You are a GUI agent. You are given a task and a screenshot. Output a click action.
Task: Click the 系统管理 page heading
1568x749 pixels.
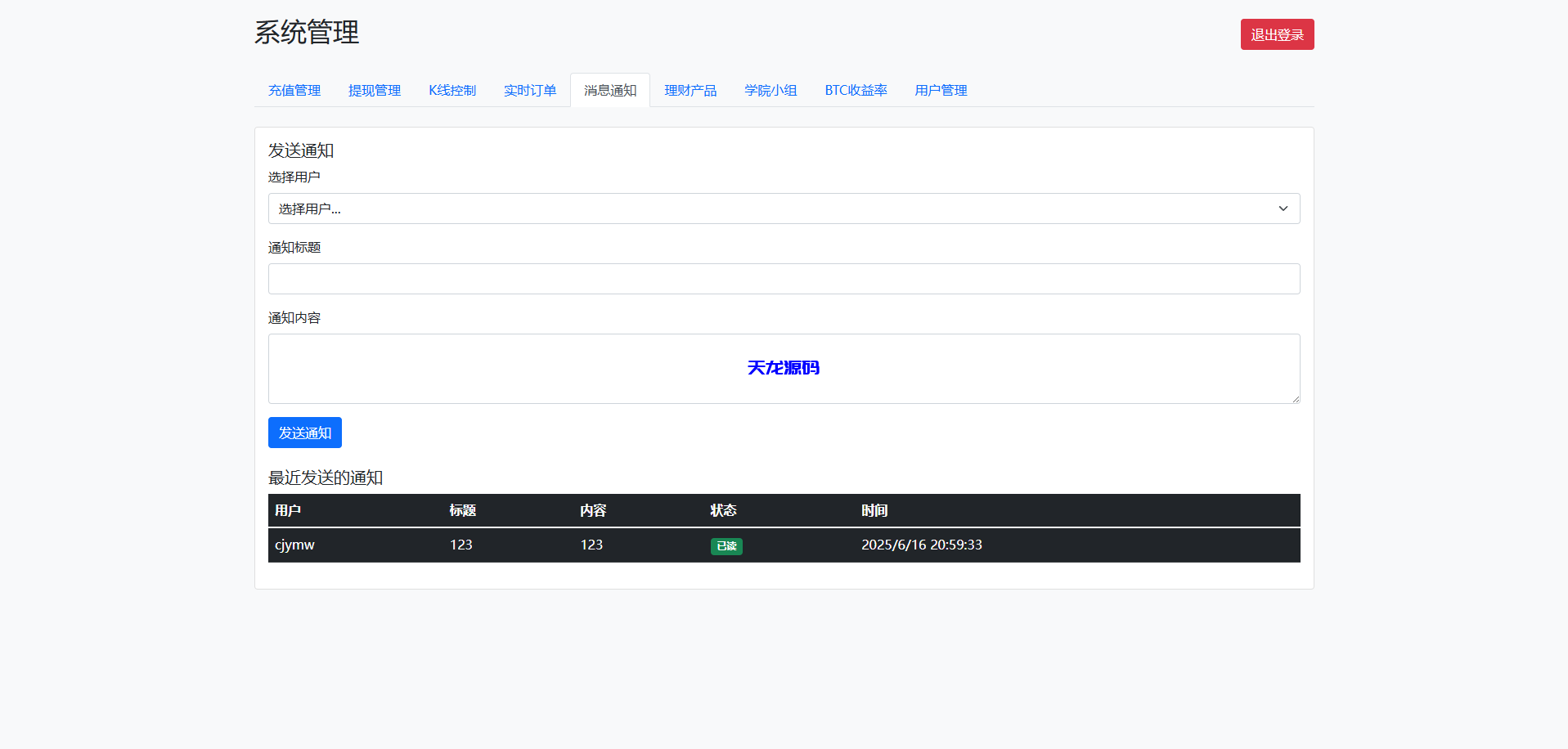tap(307, 33)
